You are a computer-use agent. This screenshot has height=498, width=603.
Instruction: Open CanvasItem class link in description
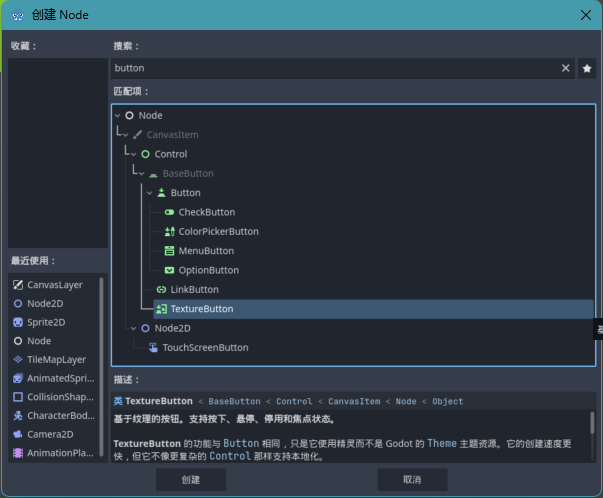coord(354,401)
